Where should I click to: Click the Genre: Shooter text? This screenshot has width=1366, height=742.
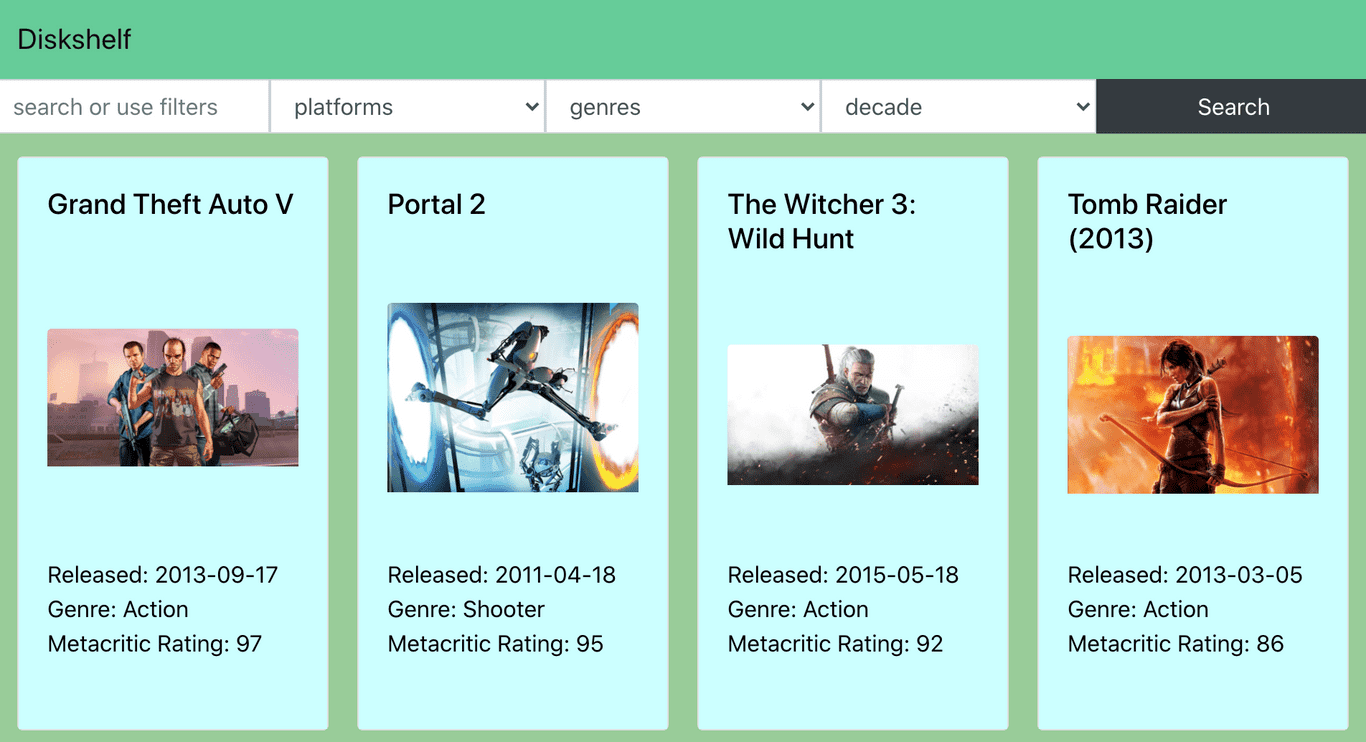point(467,609)
